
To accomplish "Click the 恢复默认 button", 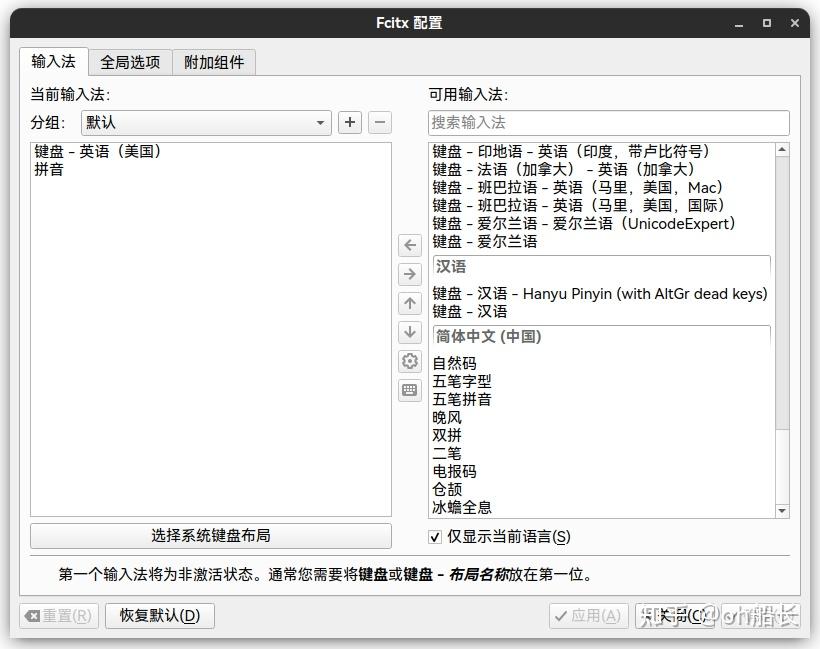I will pyautogui.click(x=159, y=616).
